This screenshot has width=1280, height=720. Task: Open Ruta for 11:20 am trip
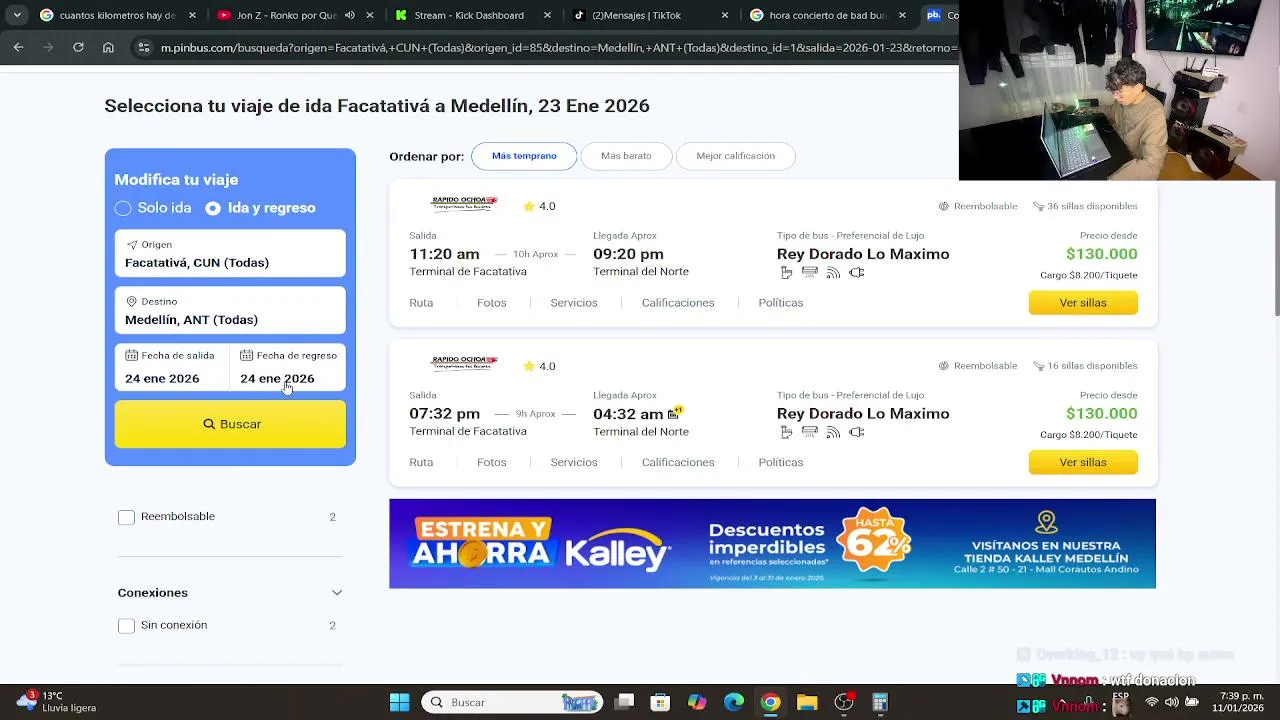[421, 303]
